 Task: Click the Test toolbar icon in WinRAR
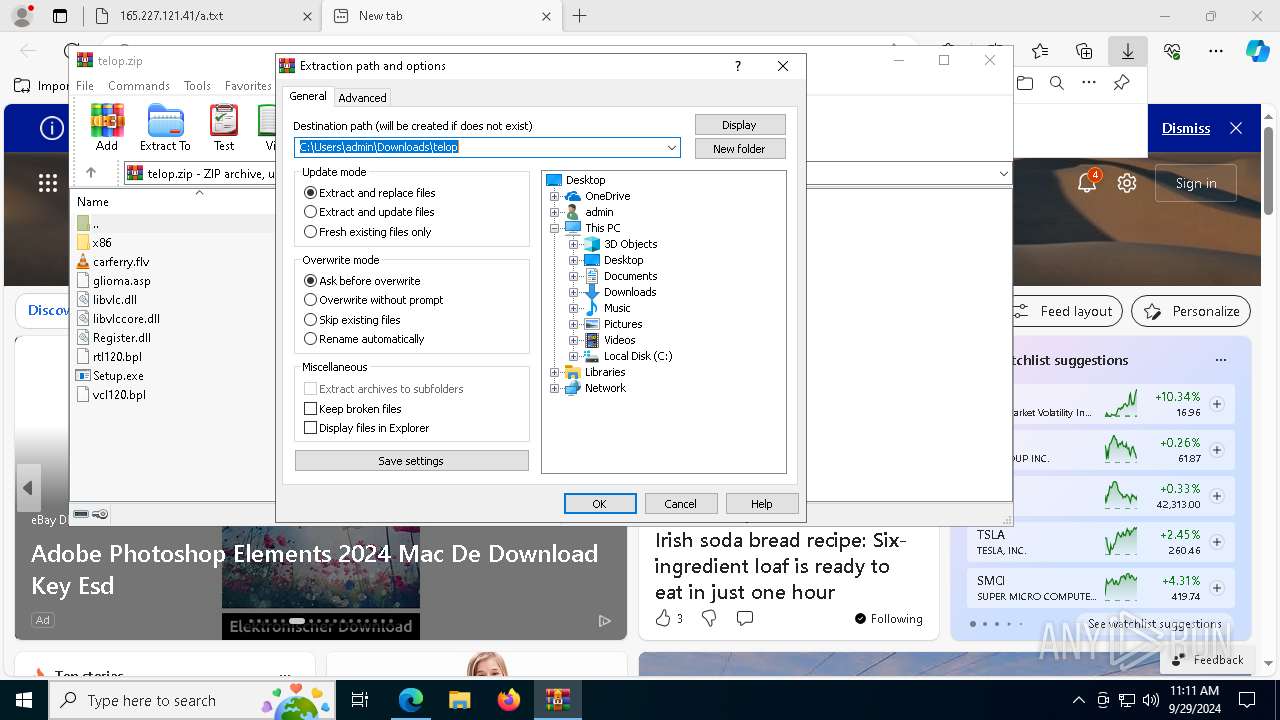(224, 127)
